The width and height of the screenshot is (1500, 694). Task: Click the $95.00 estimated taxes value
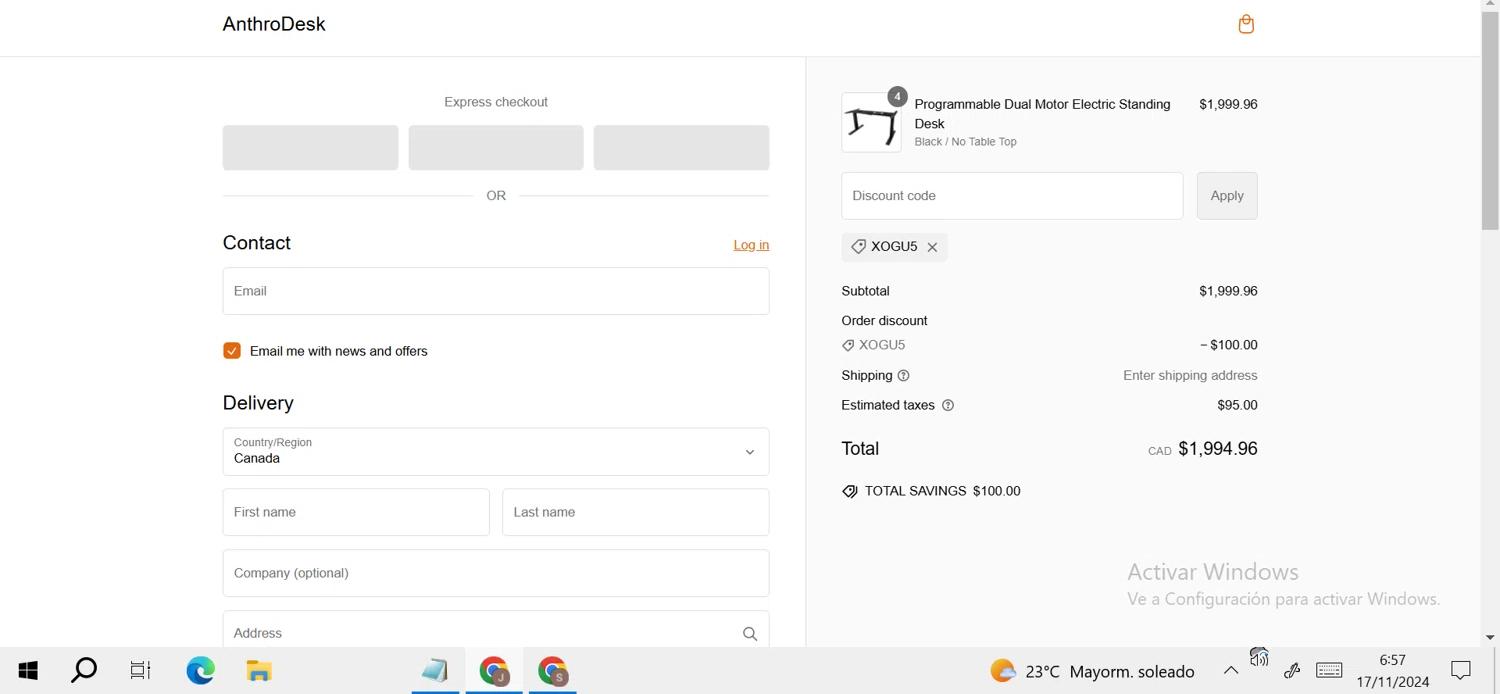[1237, 405]
